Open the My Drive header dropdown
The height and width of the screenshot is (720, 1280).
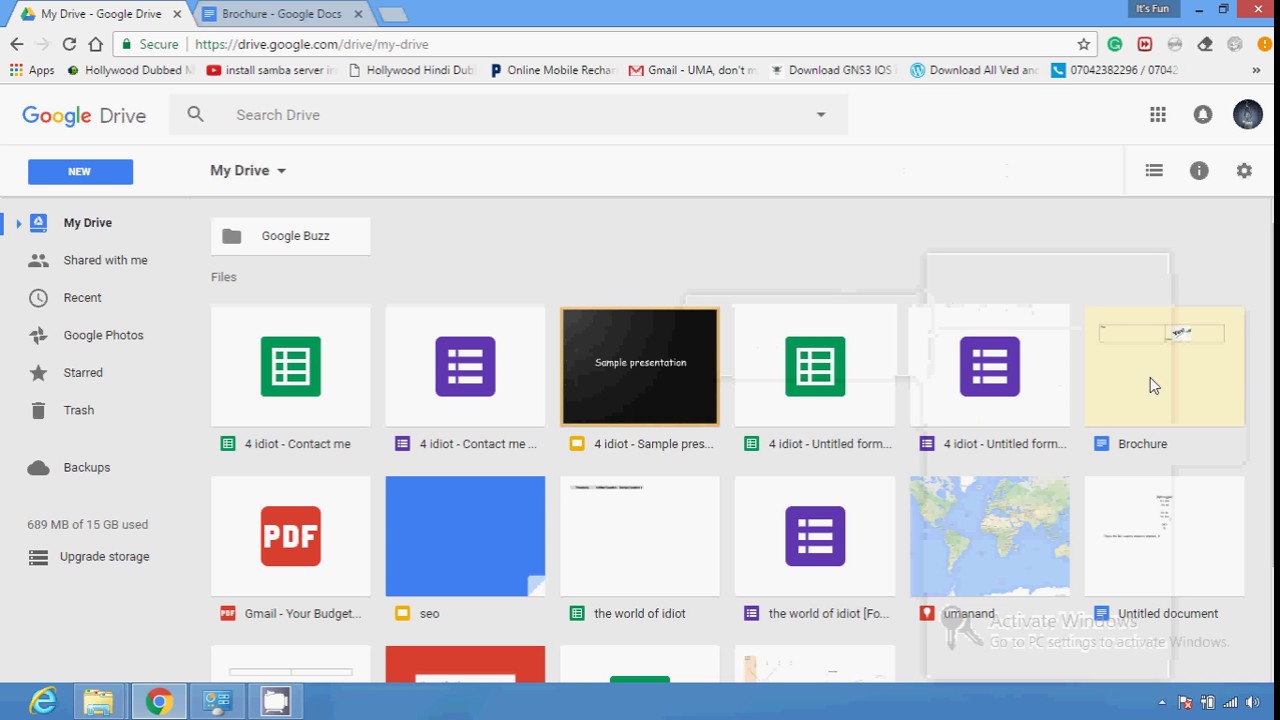click(248, 171)
